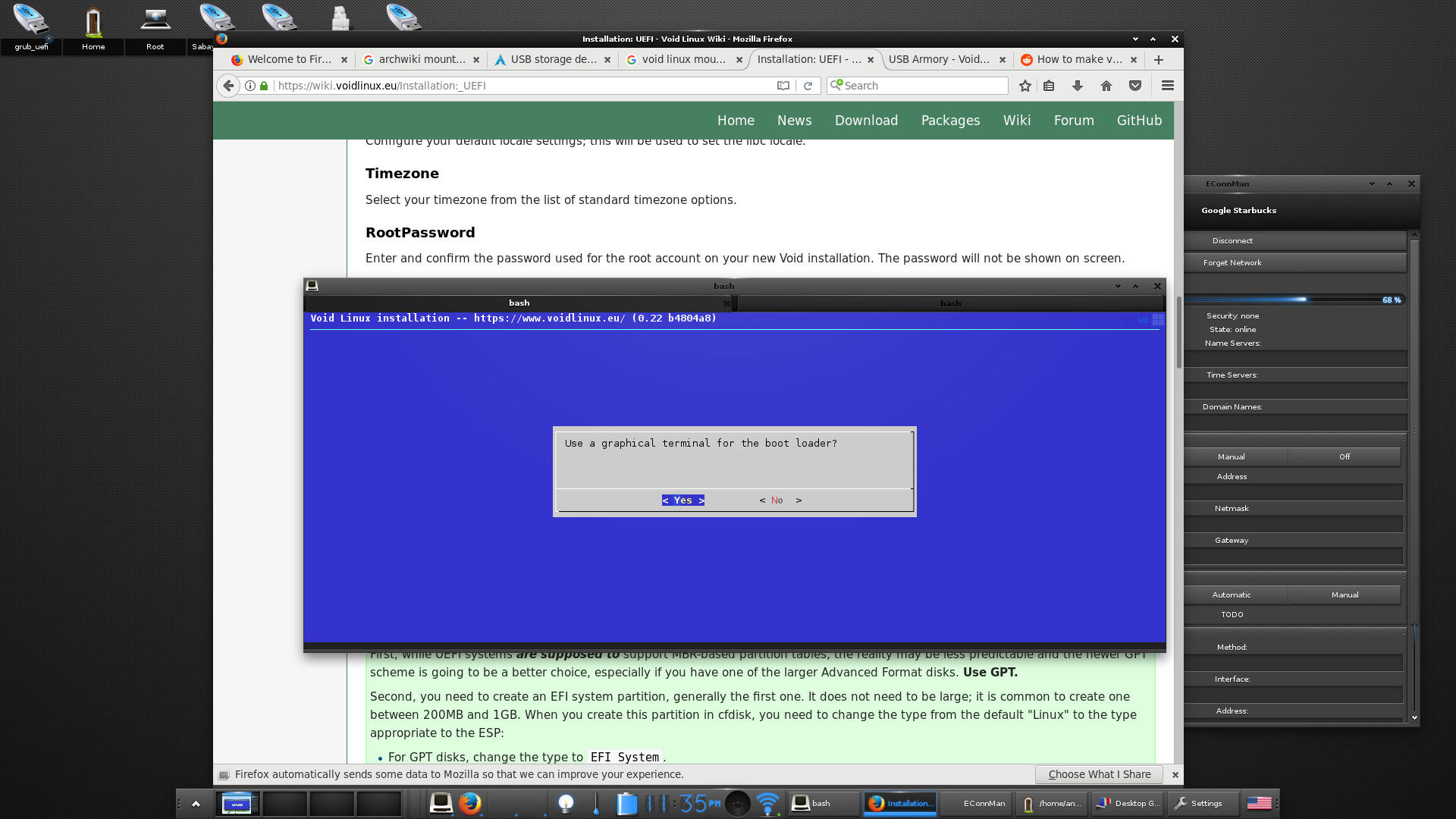Choose No in the boot loader dialog

coord(780,500)
